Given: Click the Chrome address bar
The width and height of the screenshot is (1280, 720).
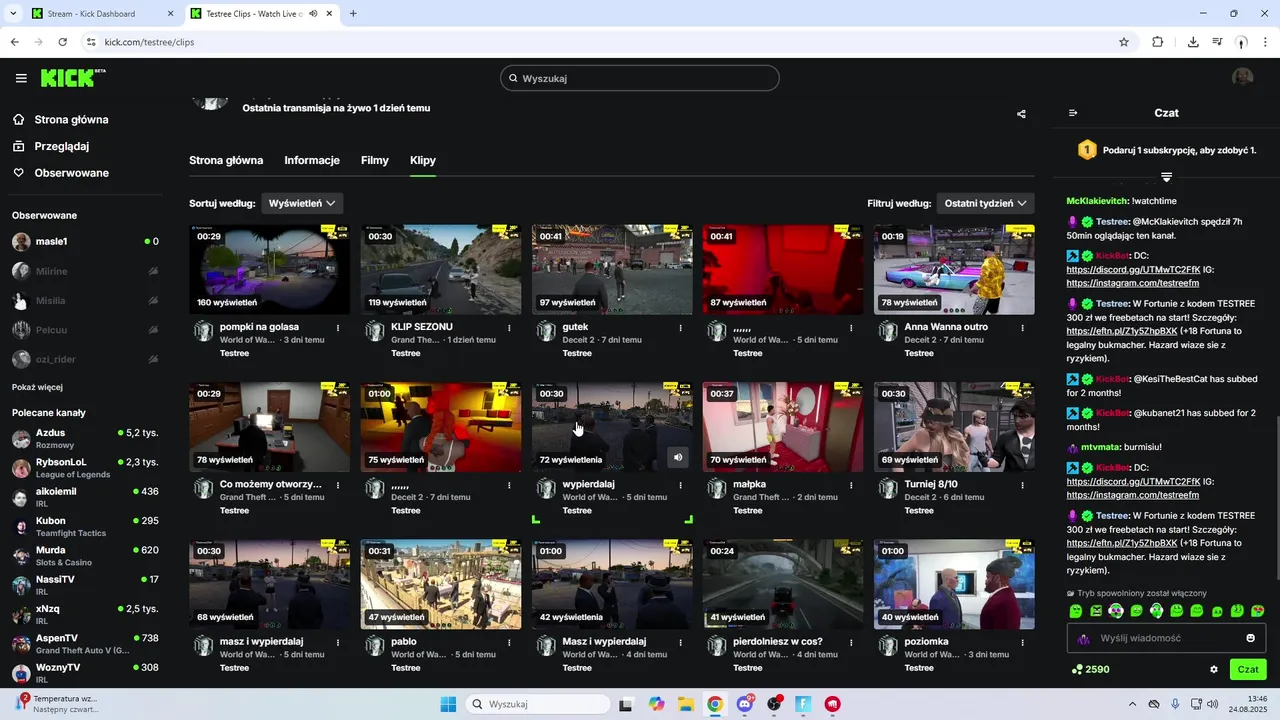Looking at the screenshot, I should [600, 42].
